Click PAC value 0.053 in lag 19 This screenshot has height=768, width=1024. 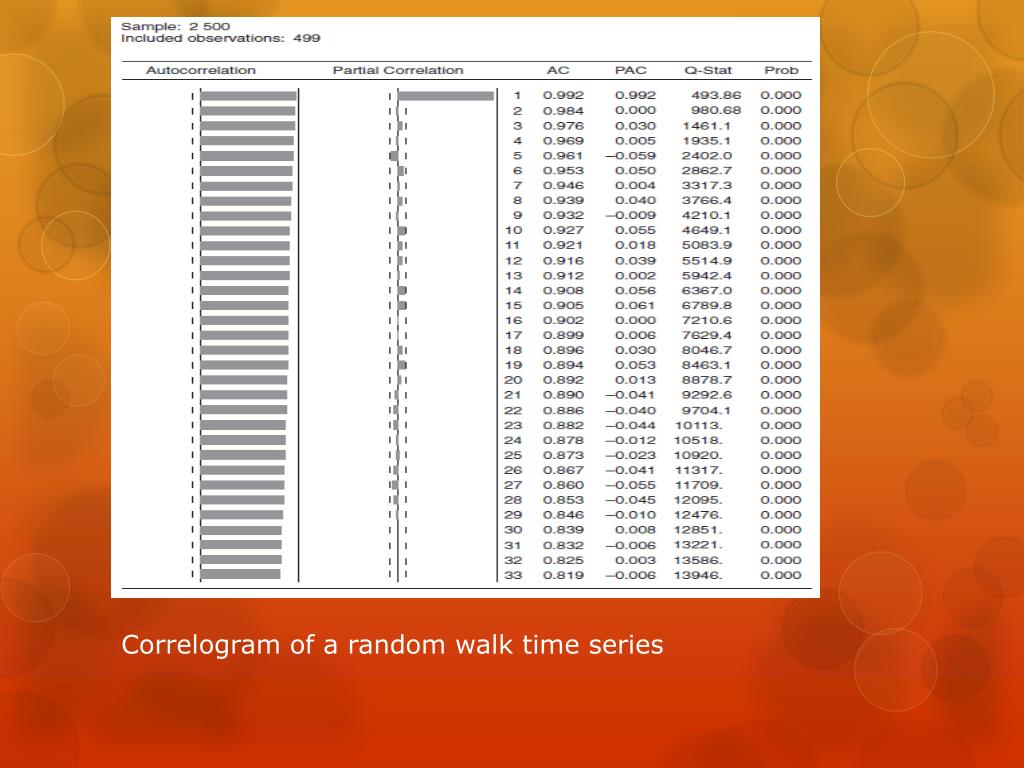(635, 366)
